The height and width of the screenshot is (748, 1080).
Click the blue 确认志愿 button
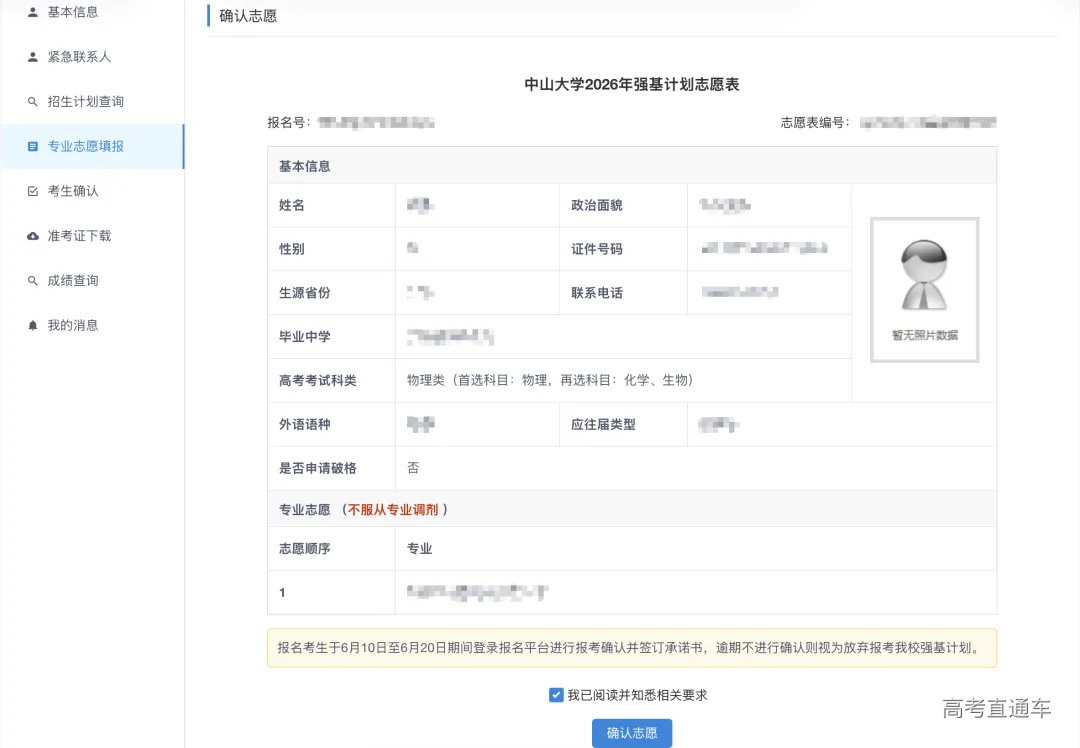tap(632, 733)
